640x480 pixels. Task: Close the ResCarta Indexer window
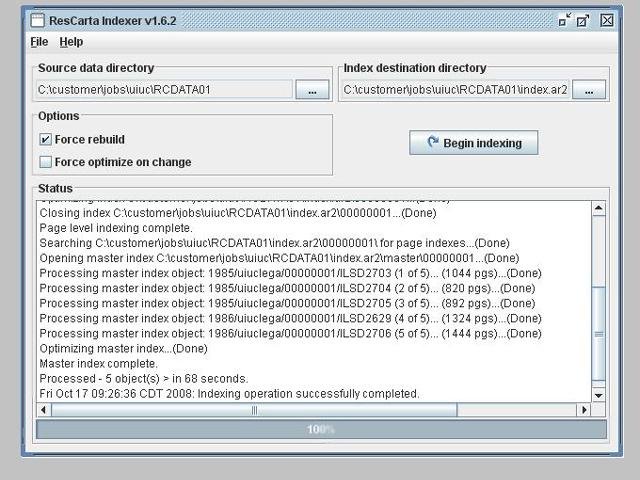click(606, 20)
